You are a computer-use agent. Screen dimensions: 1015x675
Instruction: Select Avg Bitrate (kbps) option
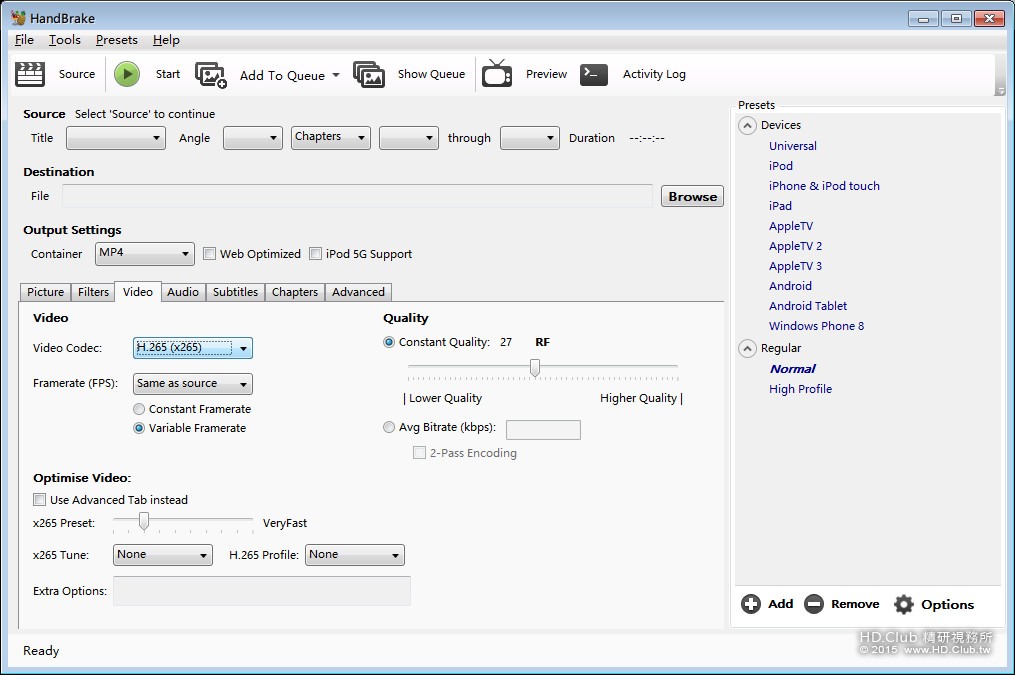[389, 428]
